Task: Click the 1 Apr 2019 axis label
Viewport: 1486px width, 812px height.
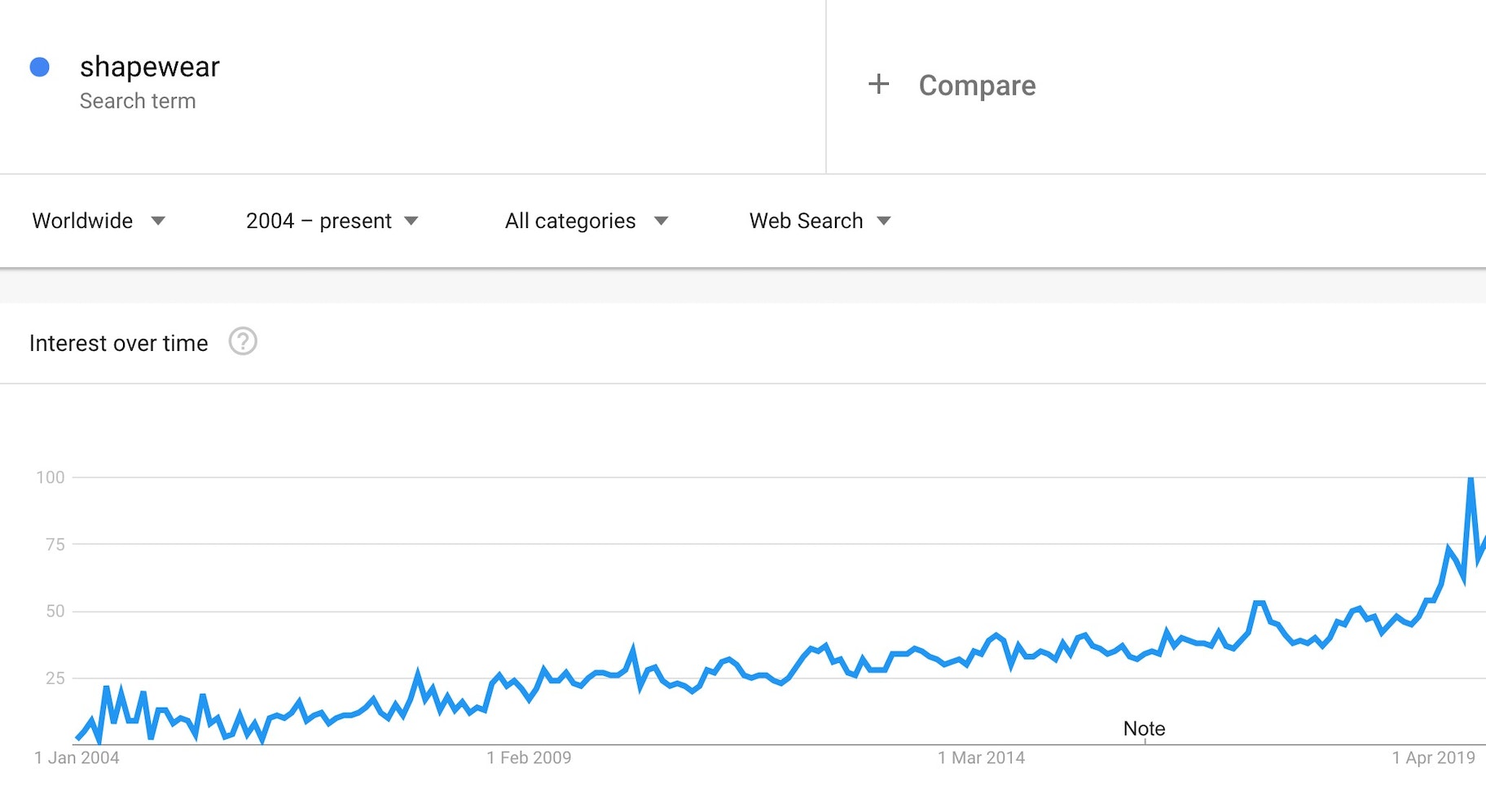Action: pyautogui.click(x=1433, y=757)
